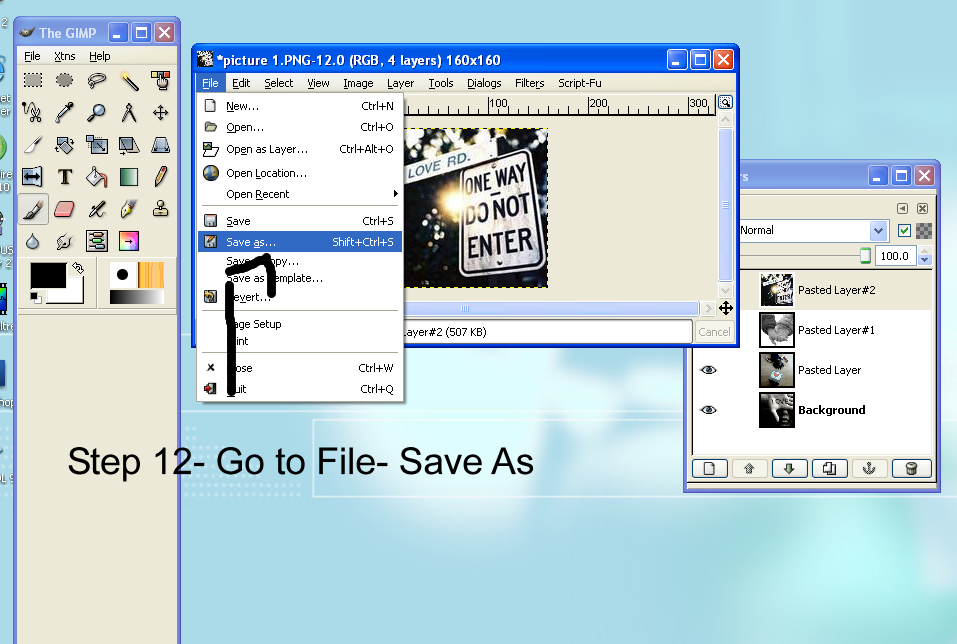The height and width of the screenshot is (644, 957).
Task: Click the black foreground color swatch
Action: click(x=46, y=273)
